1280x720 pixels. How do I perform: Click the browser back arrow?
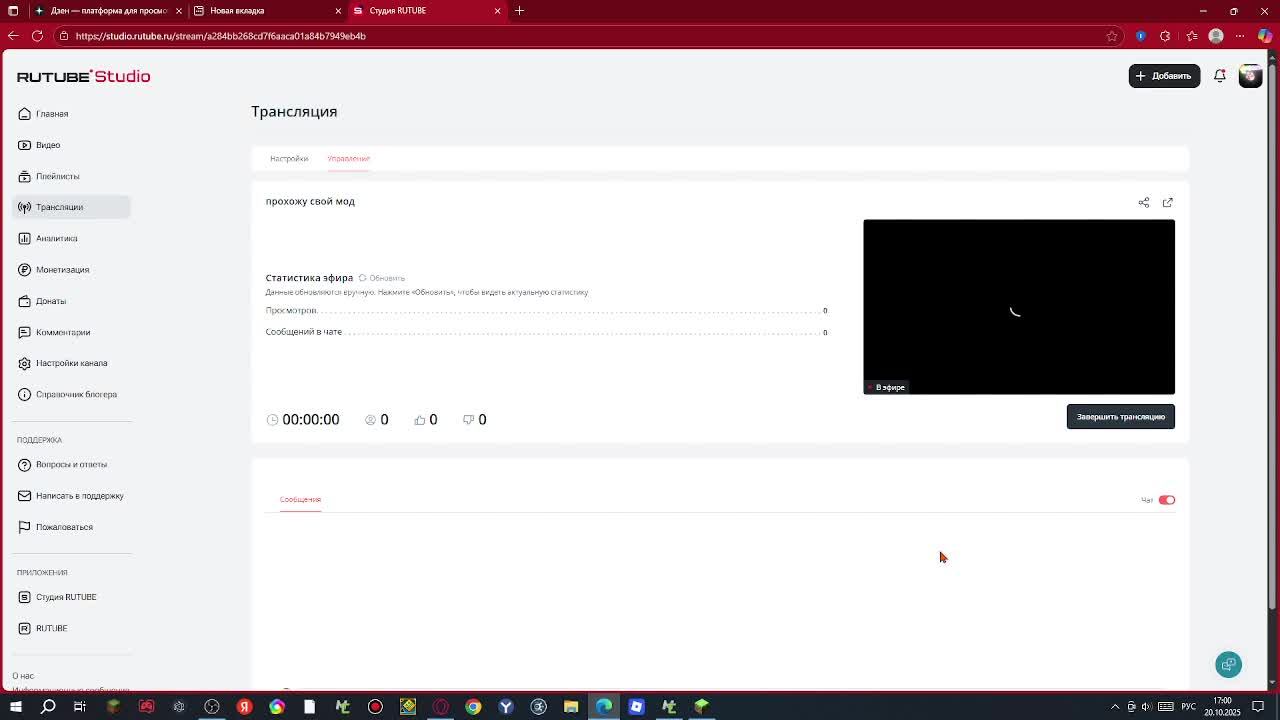click(13, 36)
